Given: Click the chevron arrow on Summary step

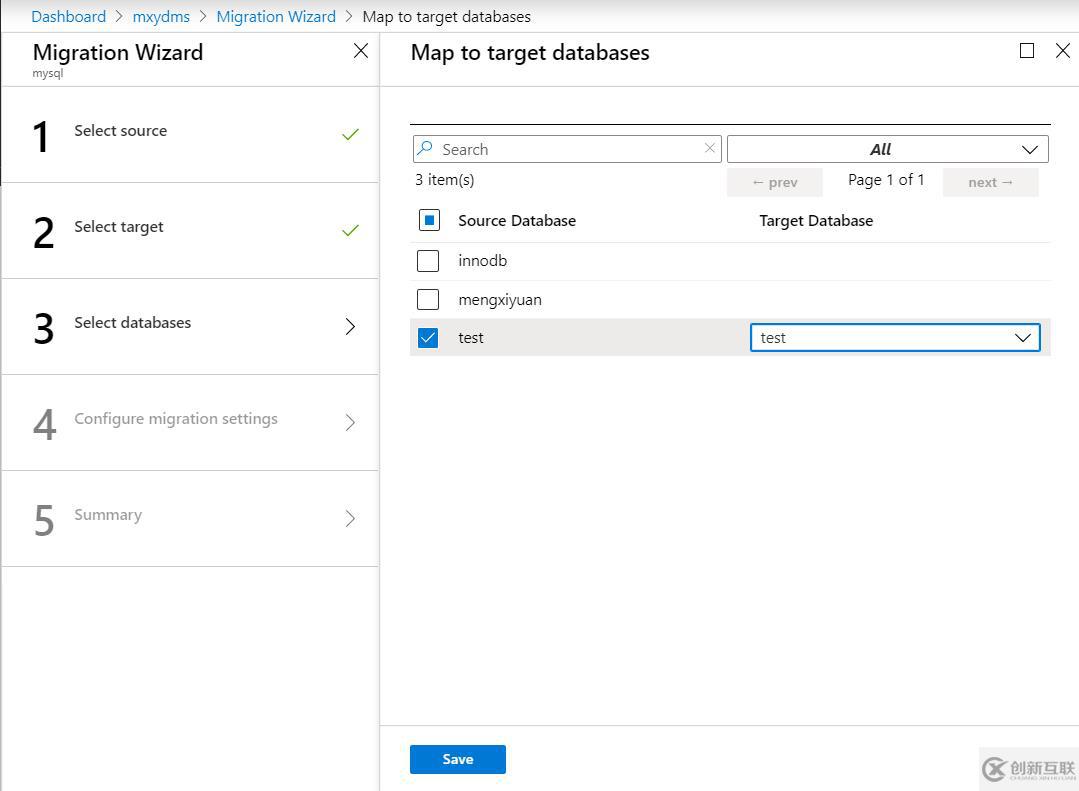Looking at the screenshot, I should coord(350,518).
